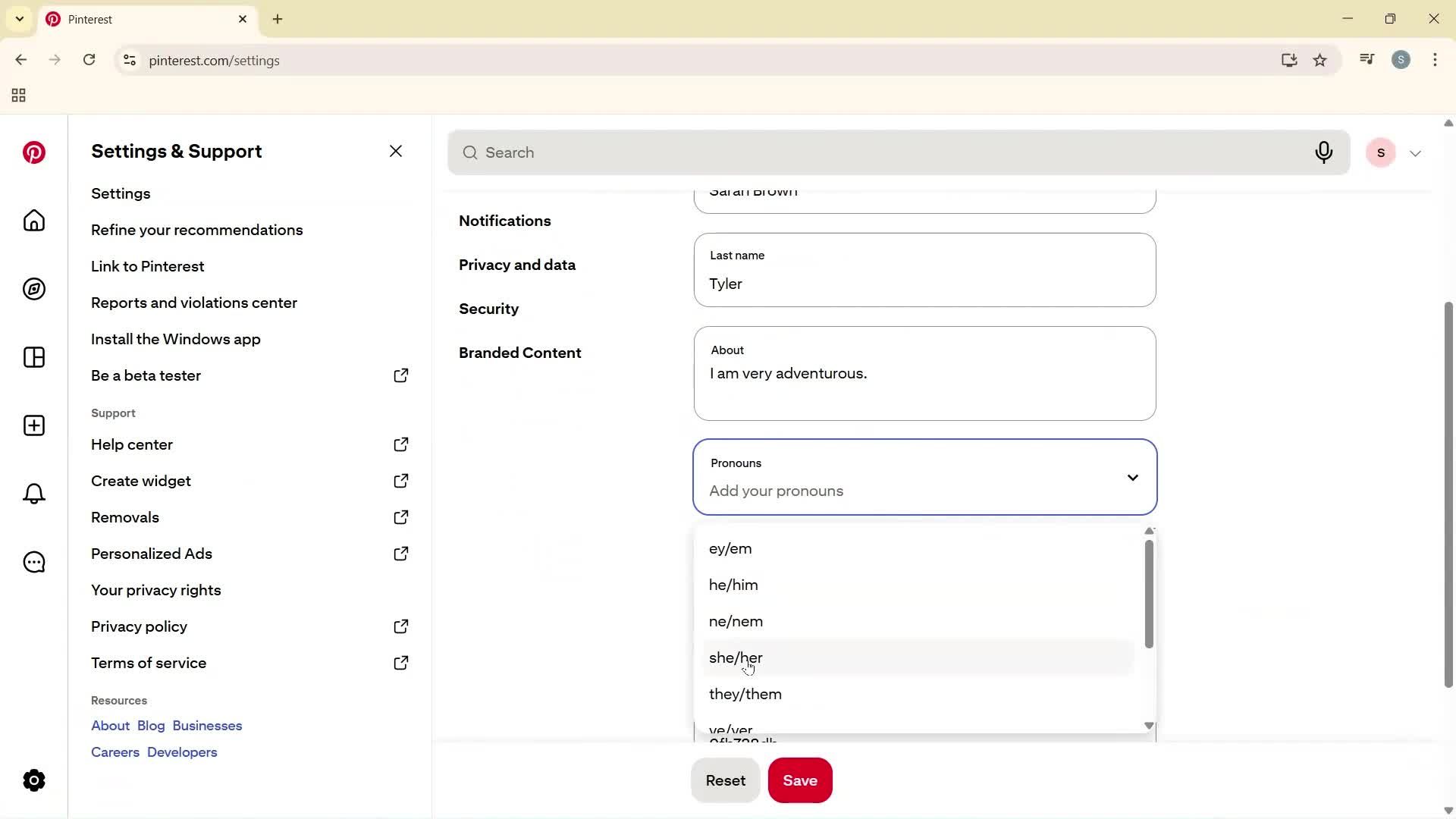
Task: Click the Create plus icon in sidebar
Action: click(33, 425)
